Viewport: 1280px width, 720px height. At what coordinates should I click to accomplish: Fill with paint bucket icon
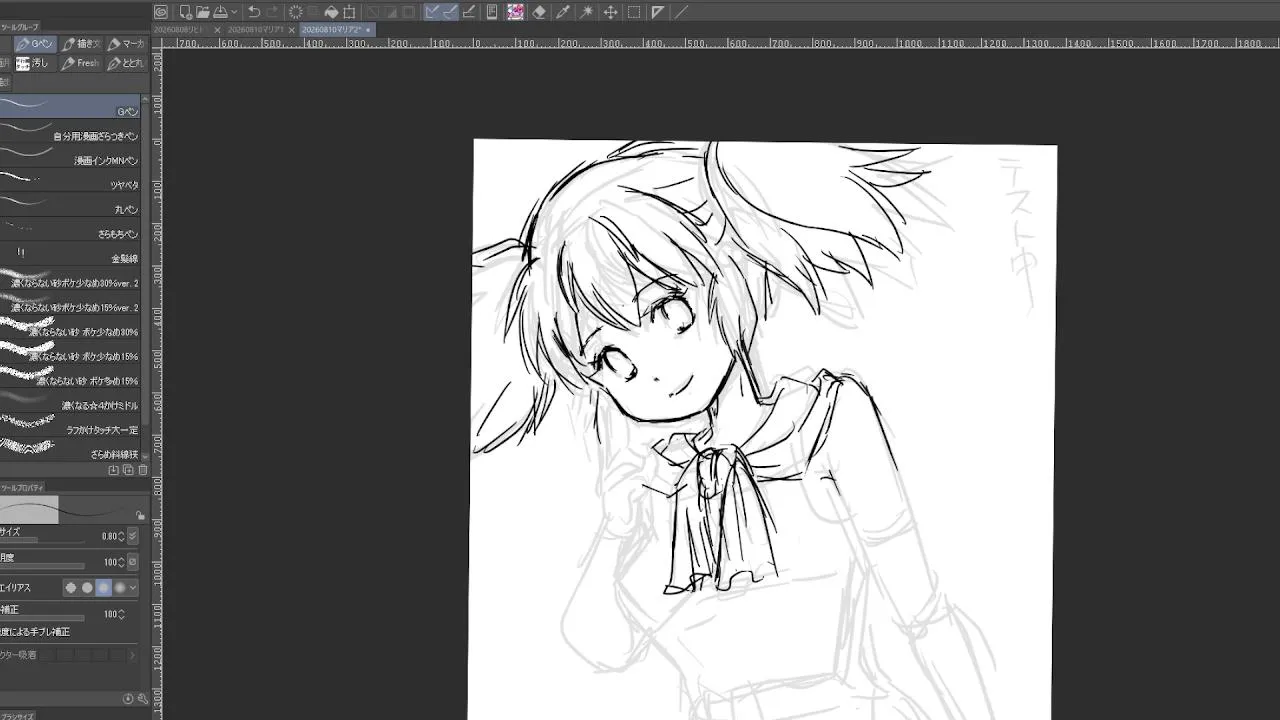pyautogui.click(x=331, y=12)
